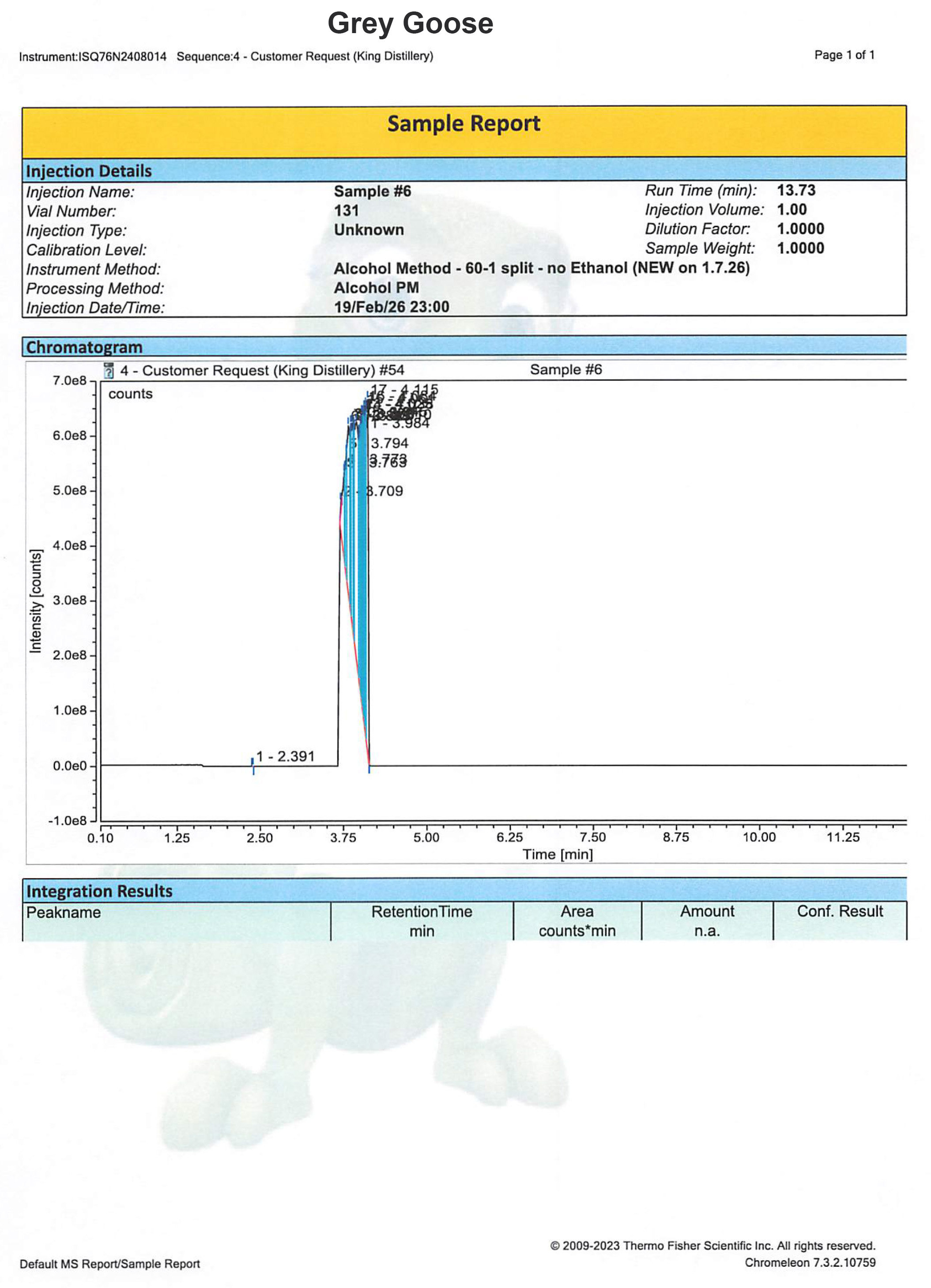Click the '-1.0e8' y-axis tick

point(67,821)
